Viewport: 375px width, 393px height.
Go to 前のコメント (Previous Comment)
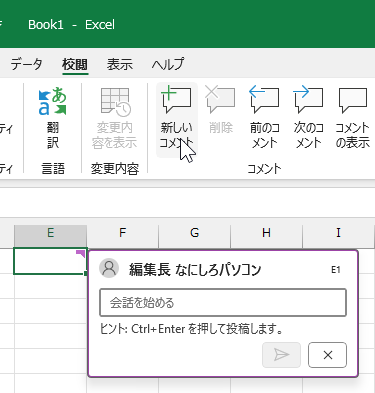click(264, 99)
